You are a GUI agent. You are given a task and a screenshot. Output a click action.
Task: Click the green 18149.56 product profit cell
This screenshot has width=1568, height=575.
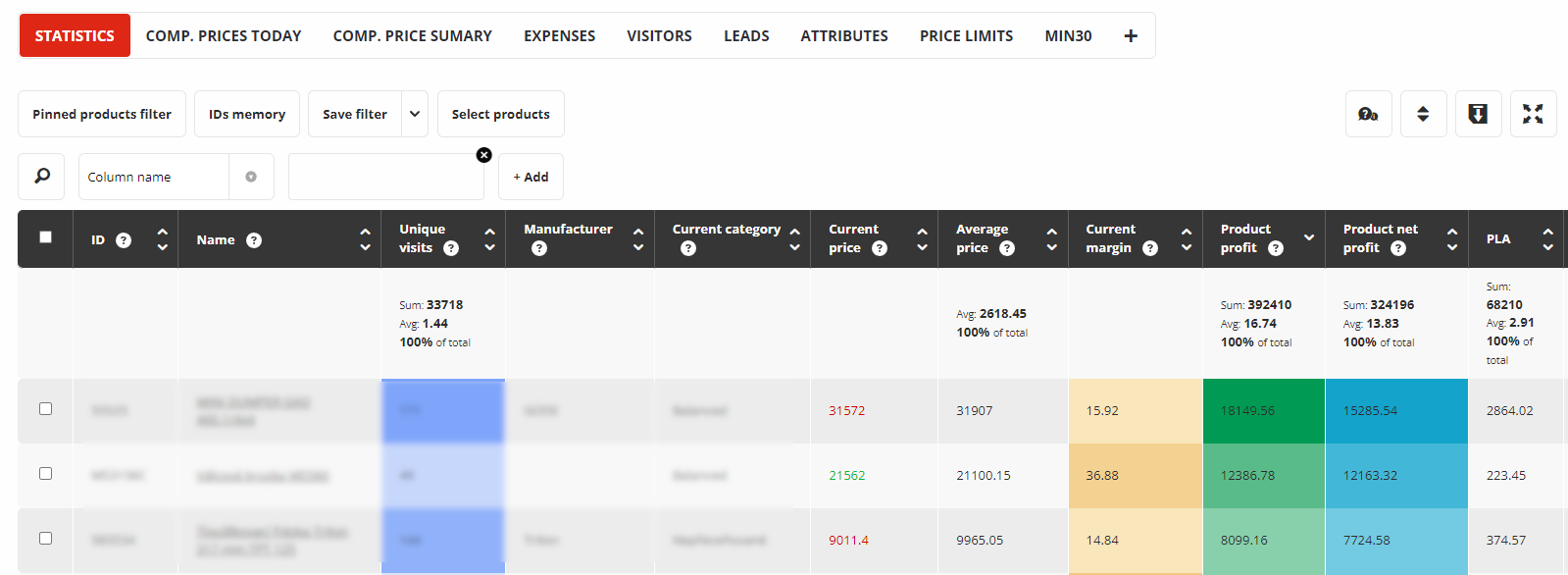[1264, 410]
